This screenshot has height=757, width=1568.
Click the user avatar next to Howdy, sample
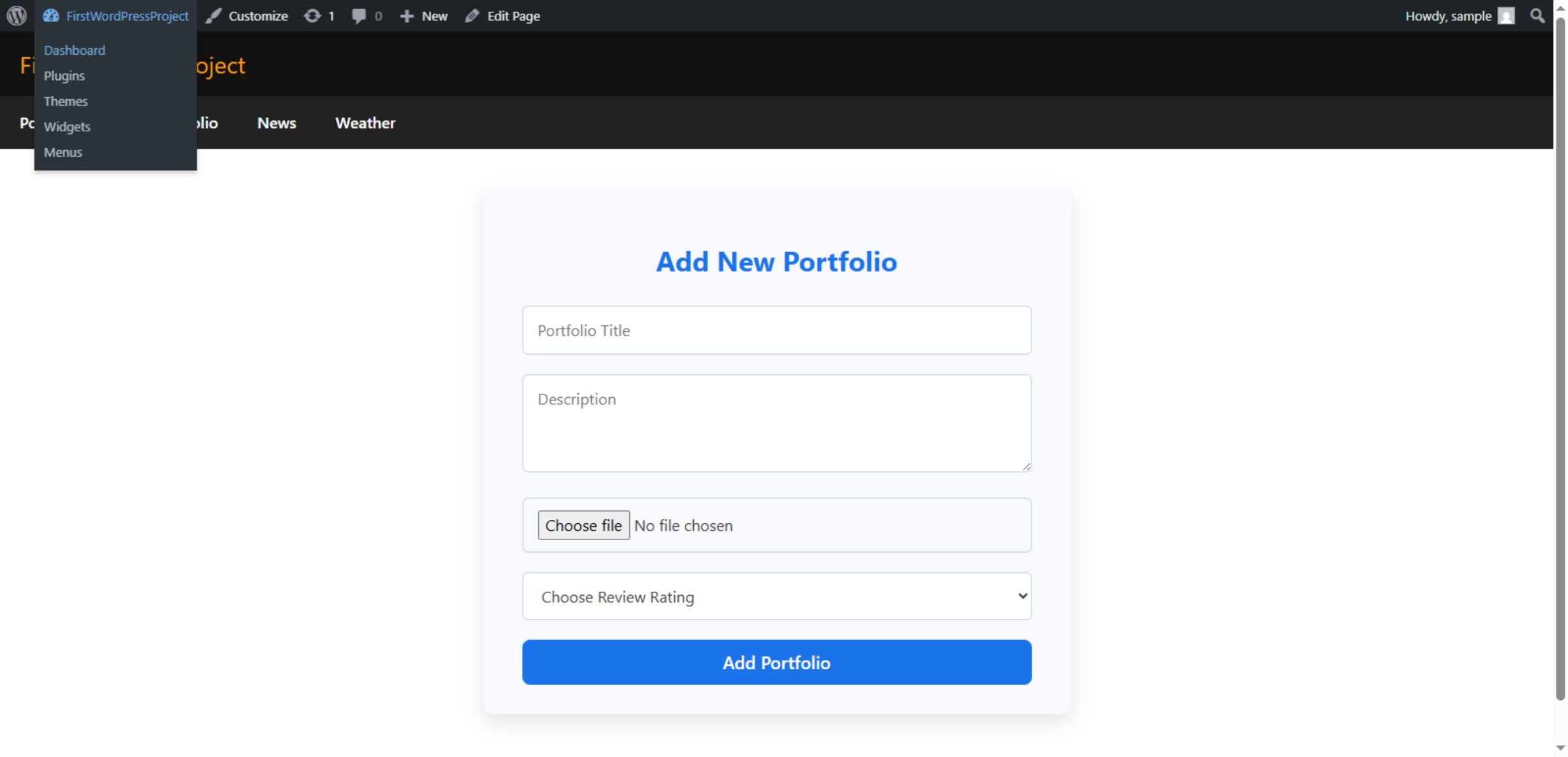click(1507, 16)
